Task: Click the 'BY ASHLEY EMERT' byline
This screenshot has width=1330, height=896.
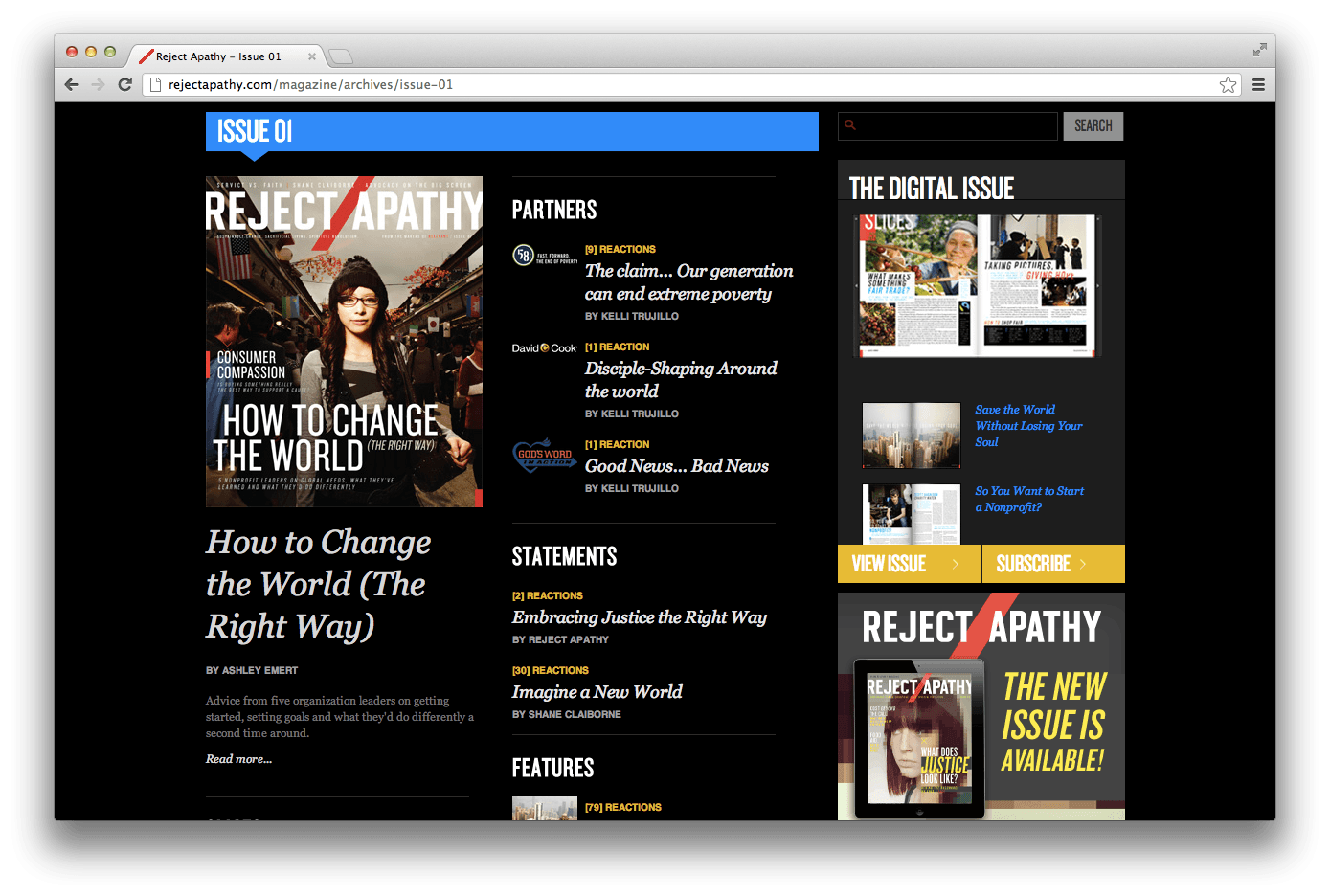Action: (252, 670)
